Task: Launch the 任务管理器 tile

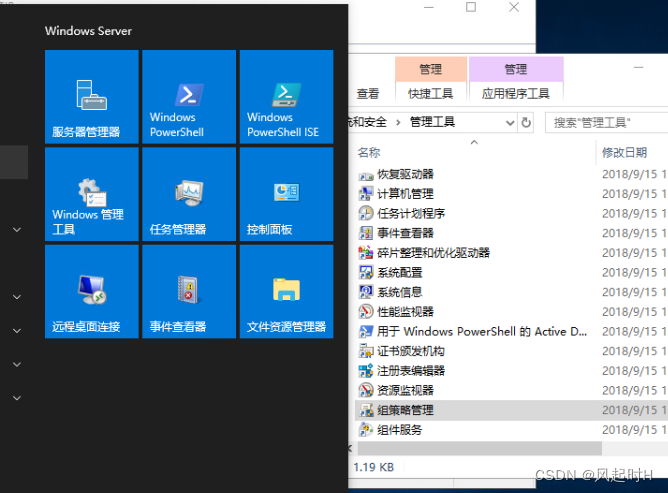Action: point(189,194)
